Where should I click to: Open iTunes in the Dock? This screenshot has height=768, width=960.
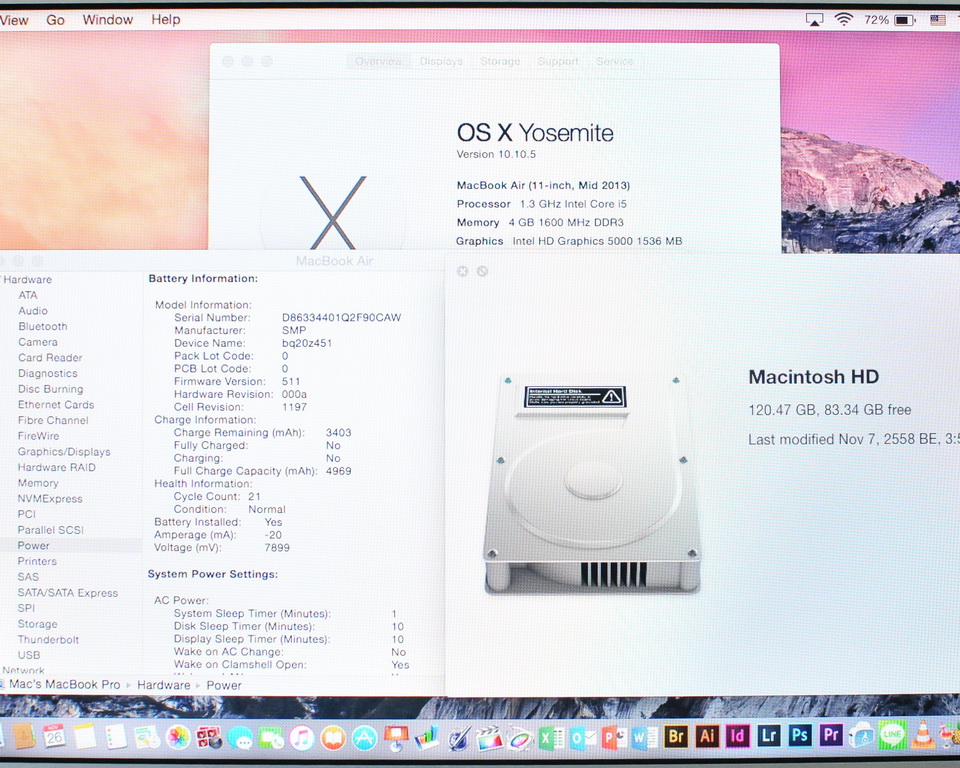tap(302, 737)
